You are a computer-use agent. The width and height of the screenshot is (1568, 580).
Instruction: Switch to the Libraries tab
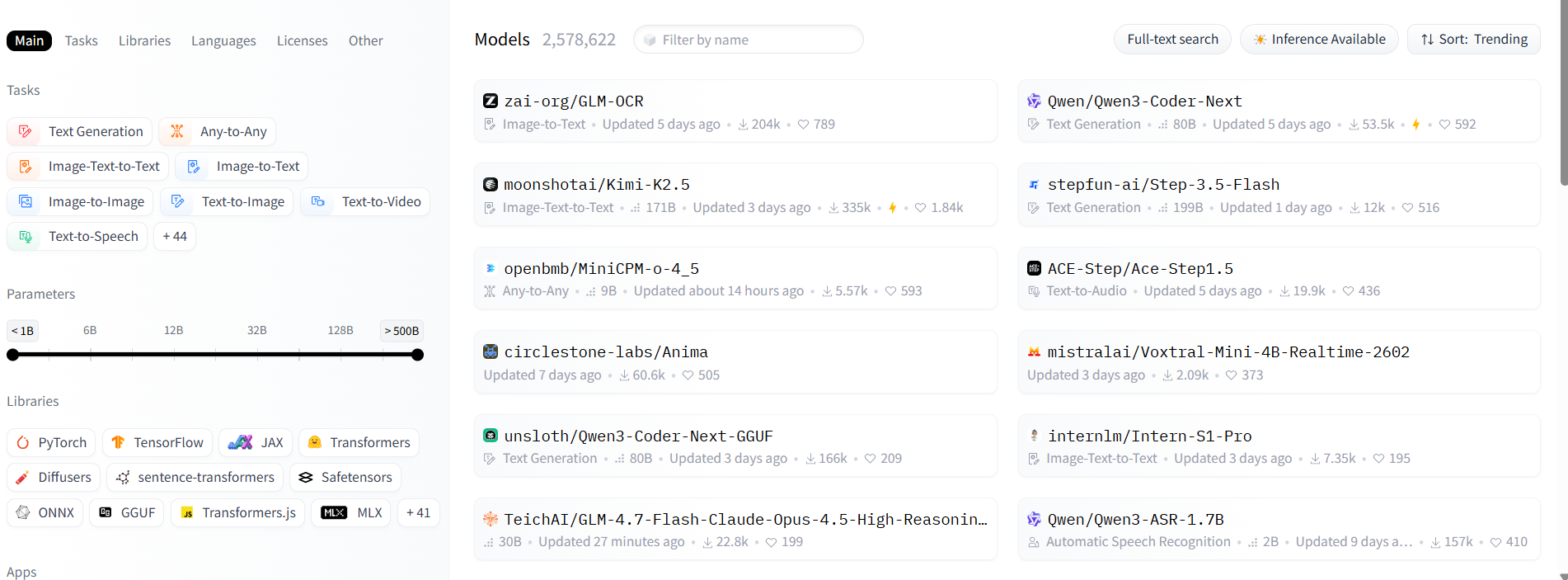[x=144, y=40]
